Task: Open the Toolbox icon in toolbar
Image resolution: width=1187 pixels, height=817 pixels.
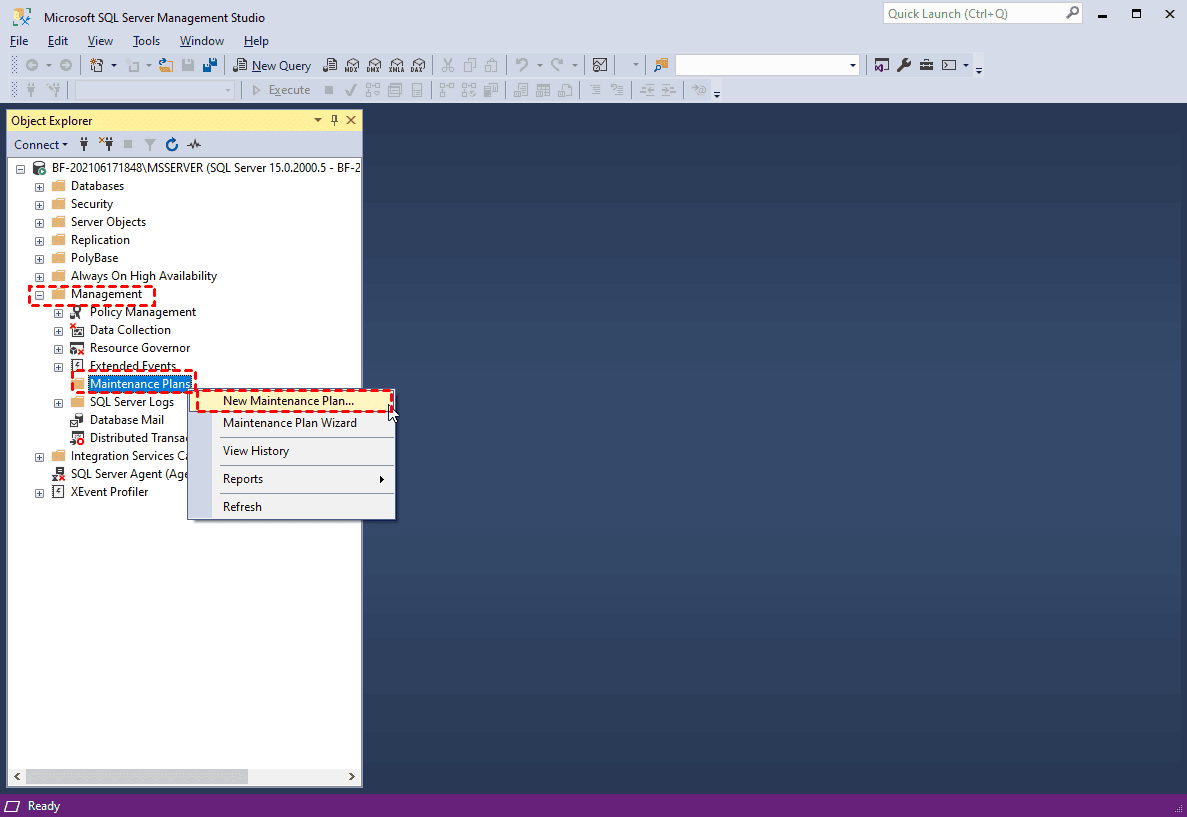Action: pos(926,65)
